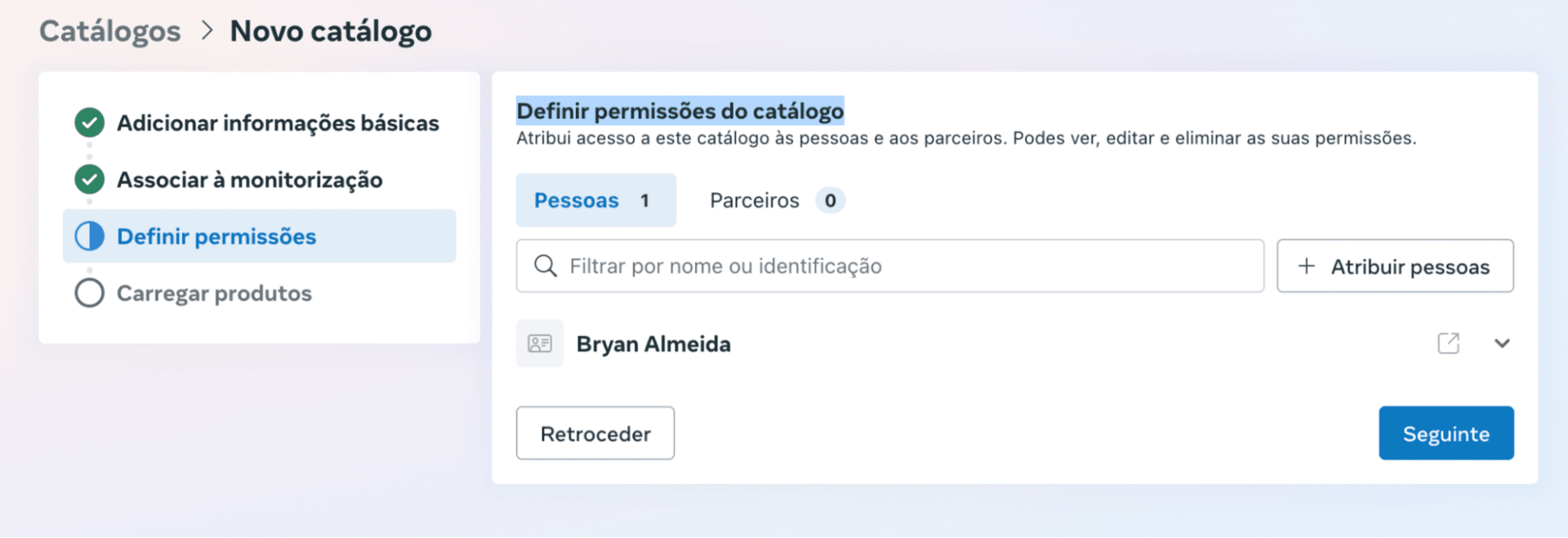This screenshot has width=1568, height=538.
Task: Expand Bryan Almeida's permissions with the chevron
Action: tap(1501, 344)
